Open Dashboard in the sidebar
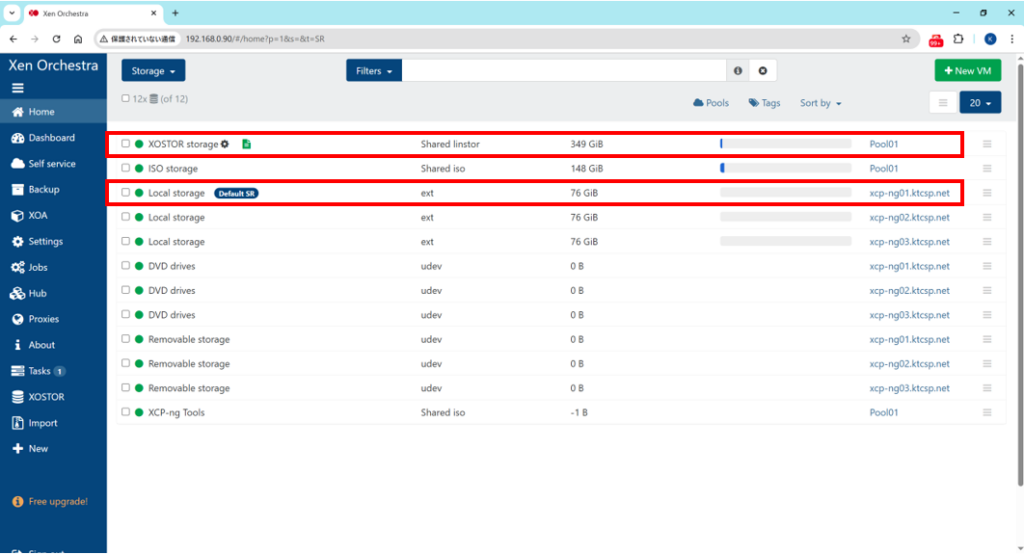 pyautogui.click(x=51, y=138)
